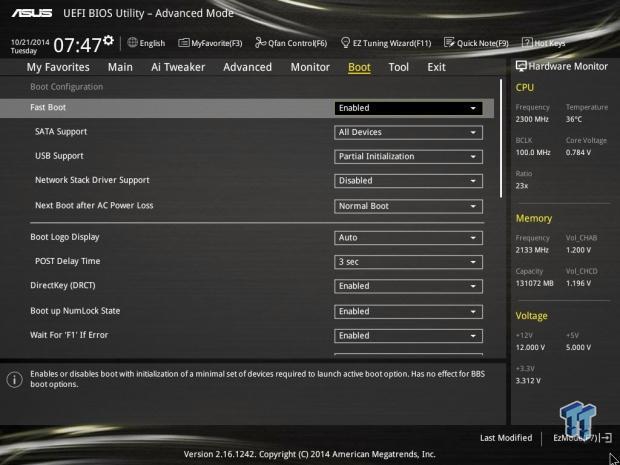This screenshot has width=620, height=465.
Task: Click the 3.312 V reading
Action: [x=528, y=381]
